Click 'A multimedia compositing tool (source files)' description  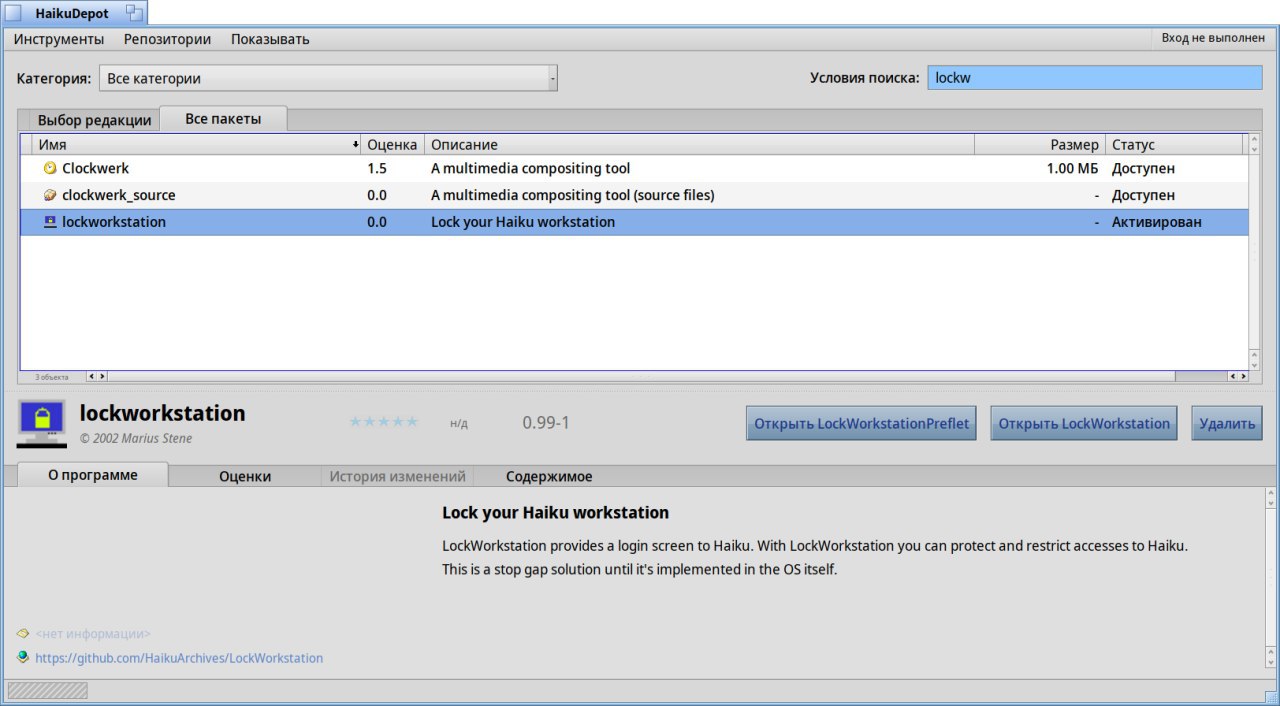tap(573, 195)
